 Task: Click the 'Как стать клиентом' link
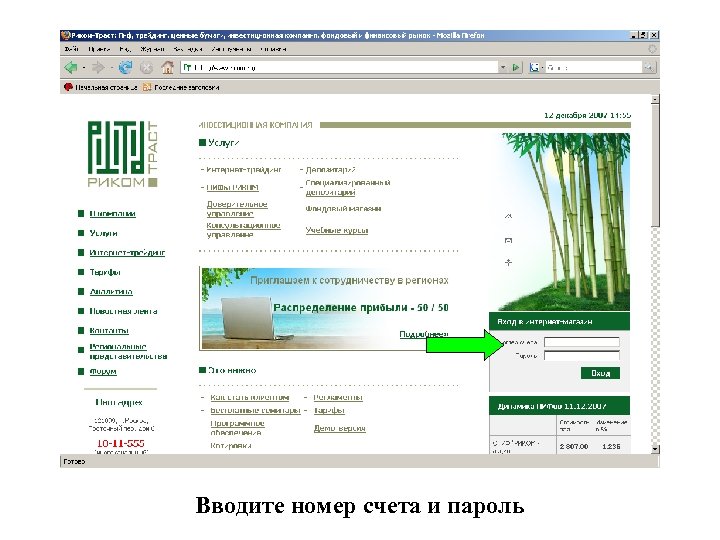(250, 397)
